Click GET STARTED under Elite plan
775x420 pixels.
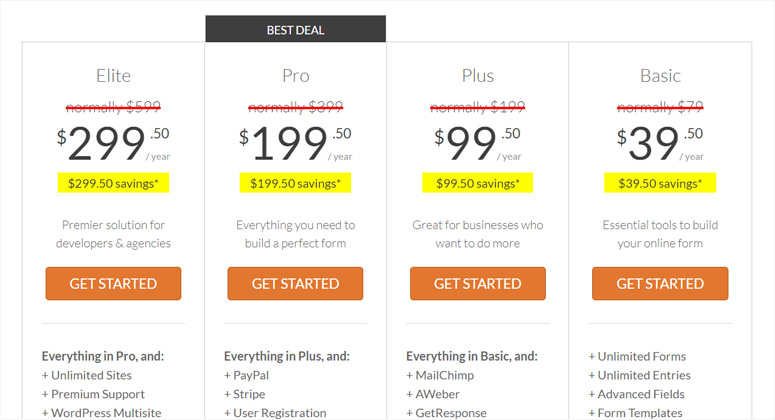coord(113,284)
